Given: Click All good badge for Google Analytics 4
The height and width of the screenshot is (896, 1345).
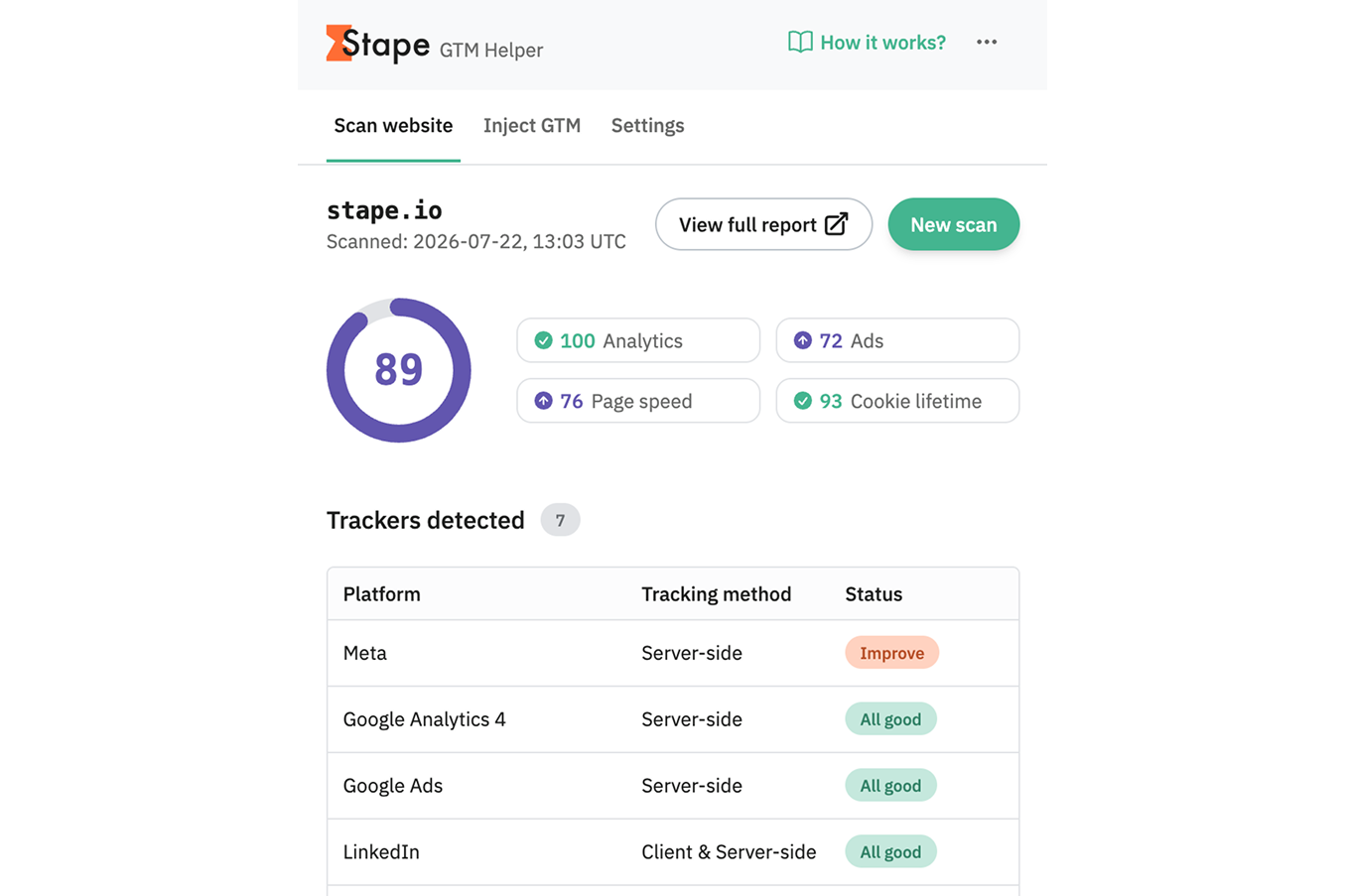Looking at the screenshot, I should [890, 719].
